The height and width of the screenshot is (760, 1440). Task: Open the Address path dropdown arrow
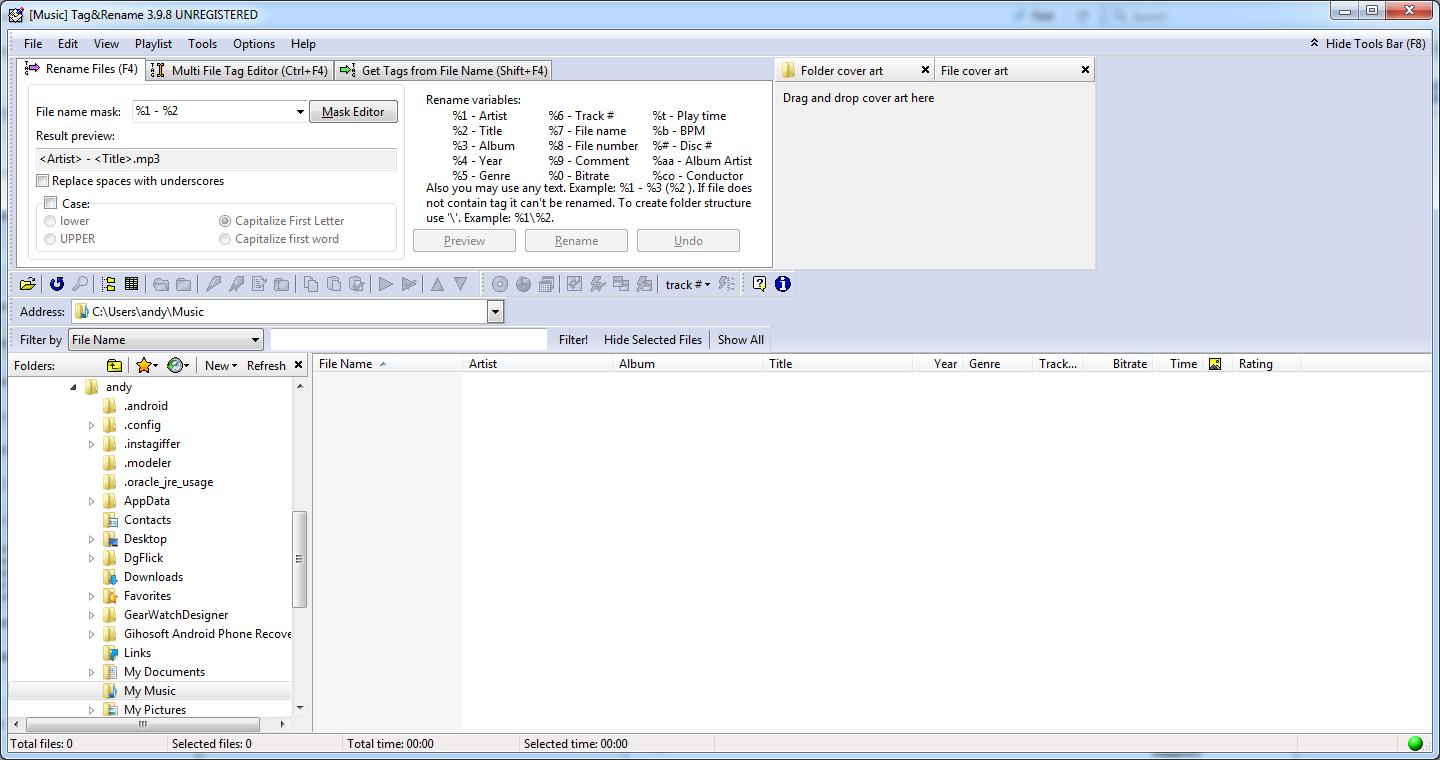click(x=495, y=312)
